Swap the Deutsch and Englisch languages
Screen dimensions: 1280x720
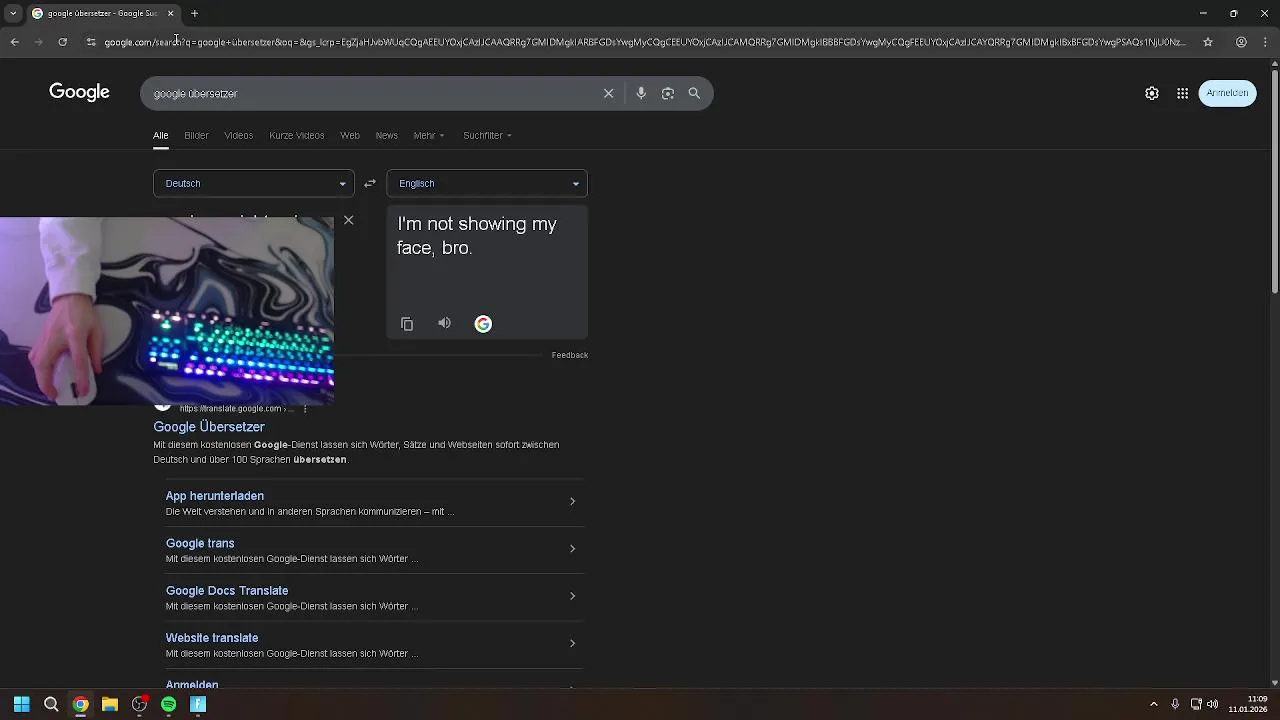tap(370, 183)
